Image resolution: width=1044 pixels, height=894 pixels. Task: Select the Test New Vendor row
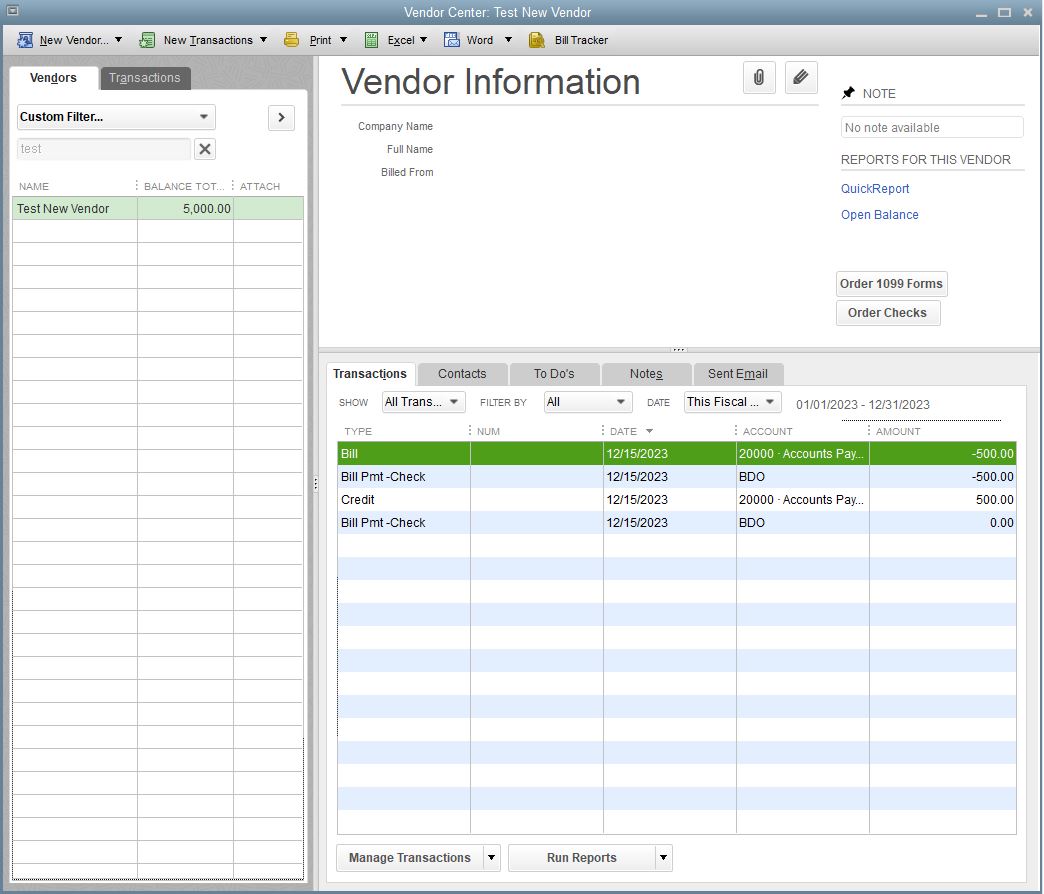[158, 208]
